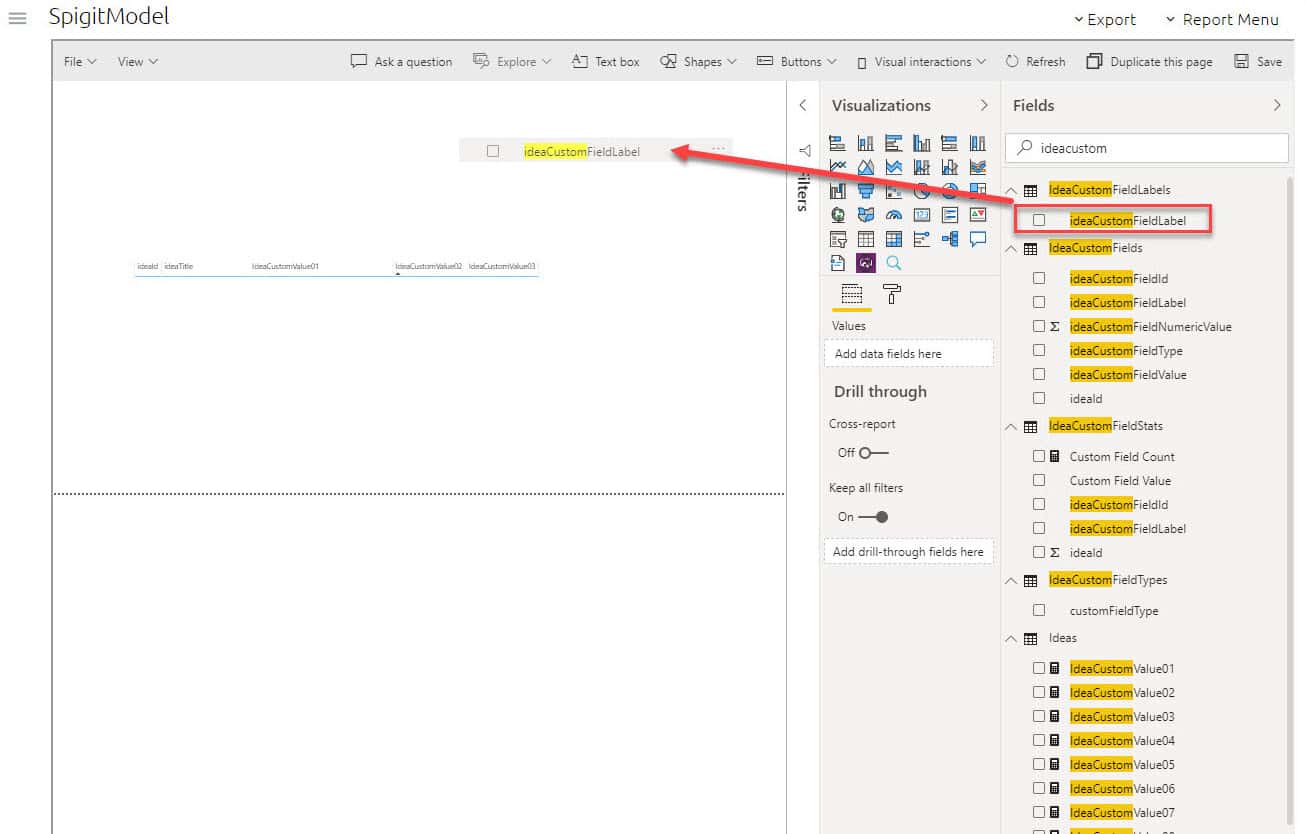Select the Q&A speech bubble visual
The height and width of the screenshot is (834, 1305).
click(978, 239)
